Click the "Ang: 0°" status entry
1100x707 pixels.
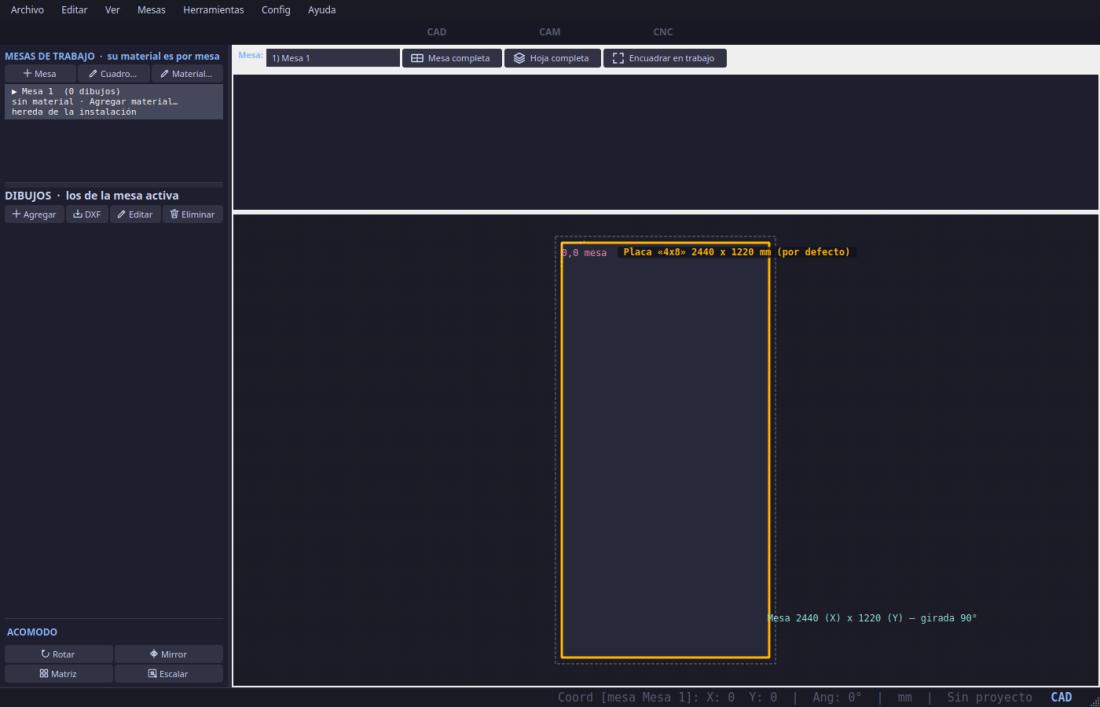click(837, 697)
